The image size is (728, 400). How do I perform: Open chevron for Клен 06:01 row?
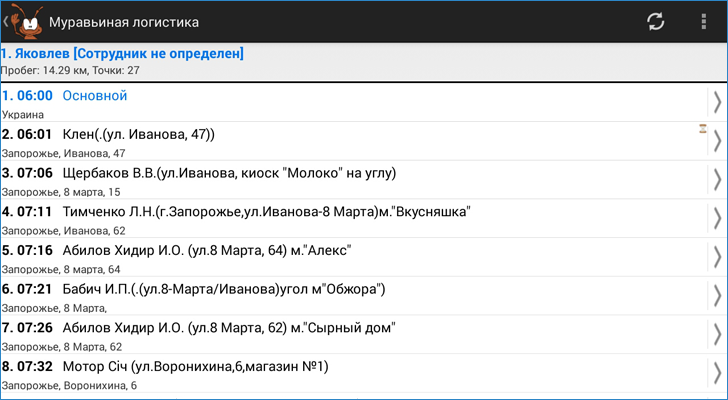(717, 141)
